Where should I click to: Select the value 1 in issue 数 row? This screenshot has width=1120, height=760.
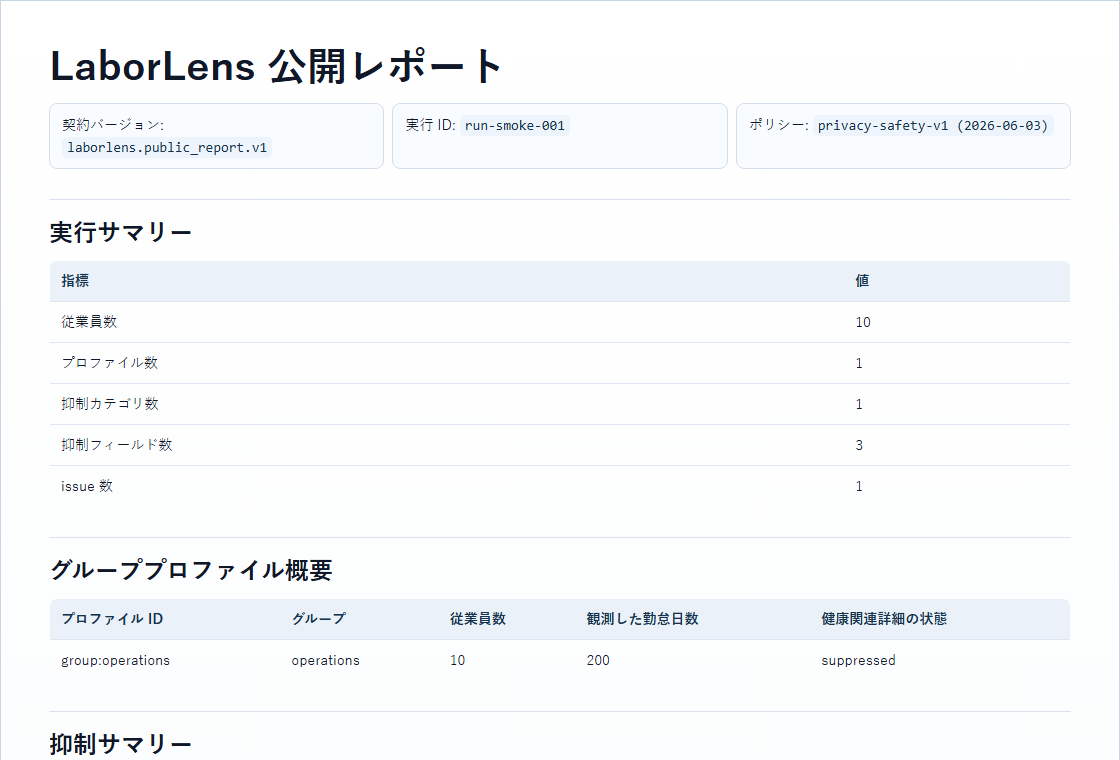click(x=859, y=486)
